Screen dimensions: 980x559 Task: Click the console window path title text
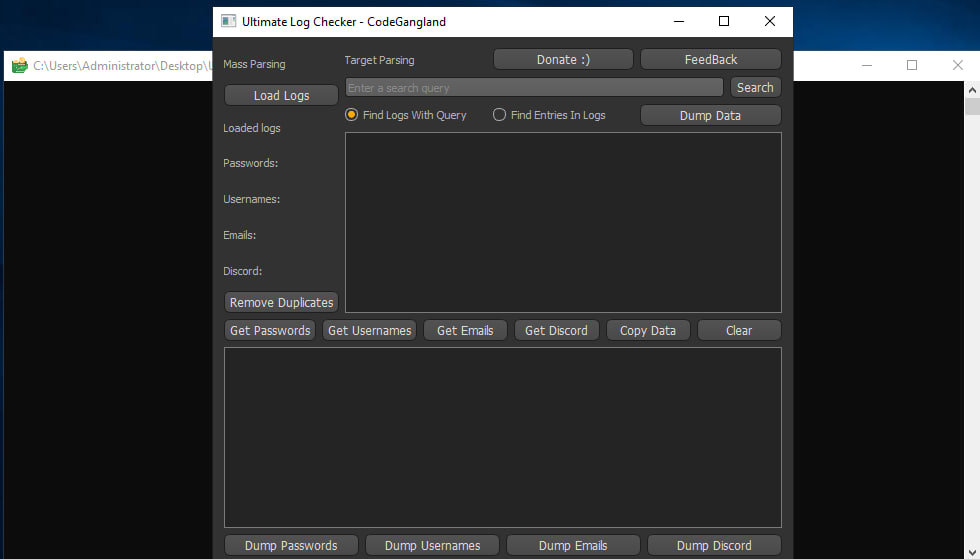pyautogui.click(x=122, y=66)
